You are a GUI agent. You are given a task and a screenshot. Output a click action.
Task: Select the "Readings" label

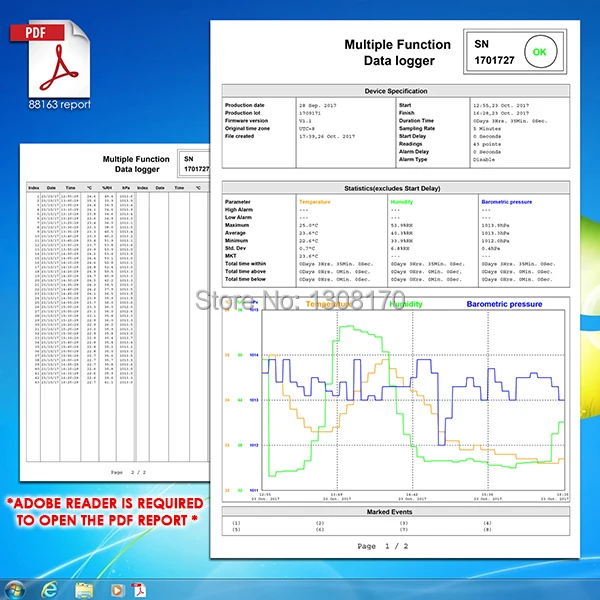[x=410, y=144]
